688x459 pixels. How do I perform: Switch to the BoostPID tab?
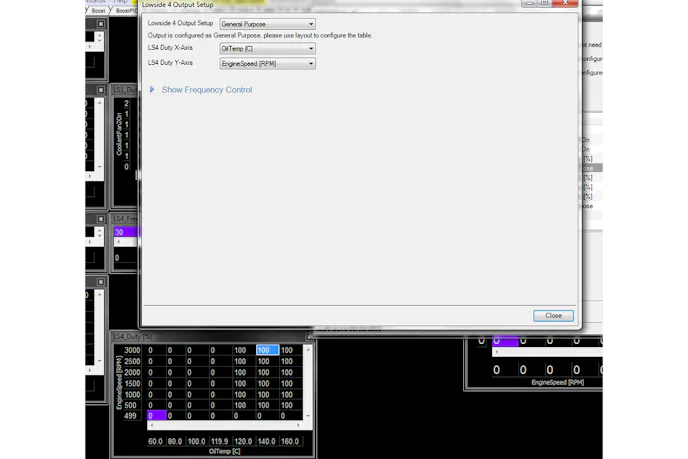[126, 11]
